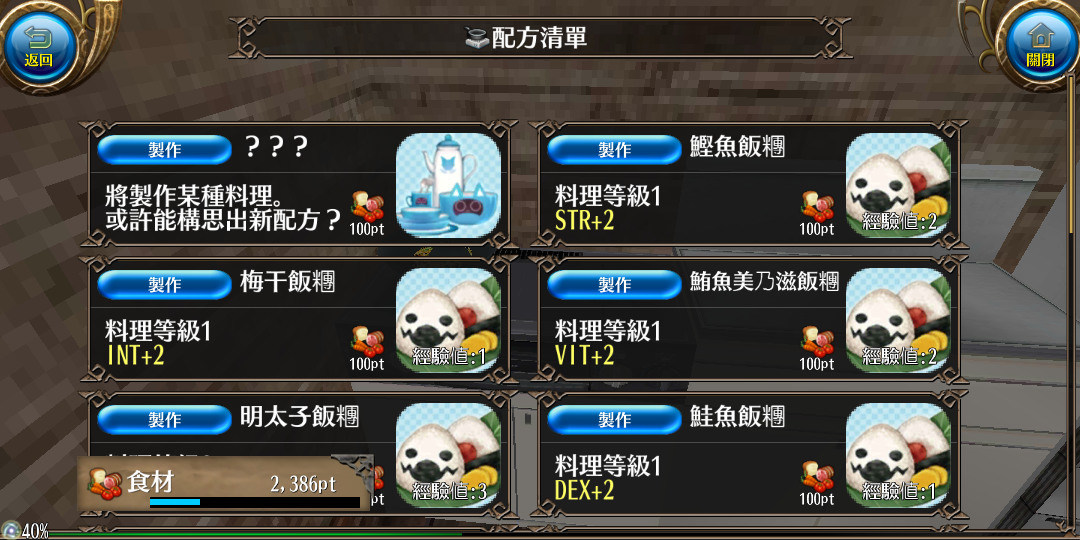Click 製作 for 鮪魚美乃滋飯糰

[x=614, y=284]
